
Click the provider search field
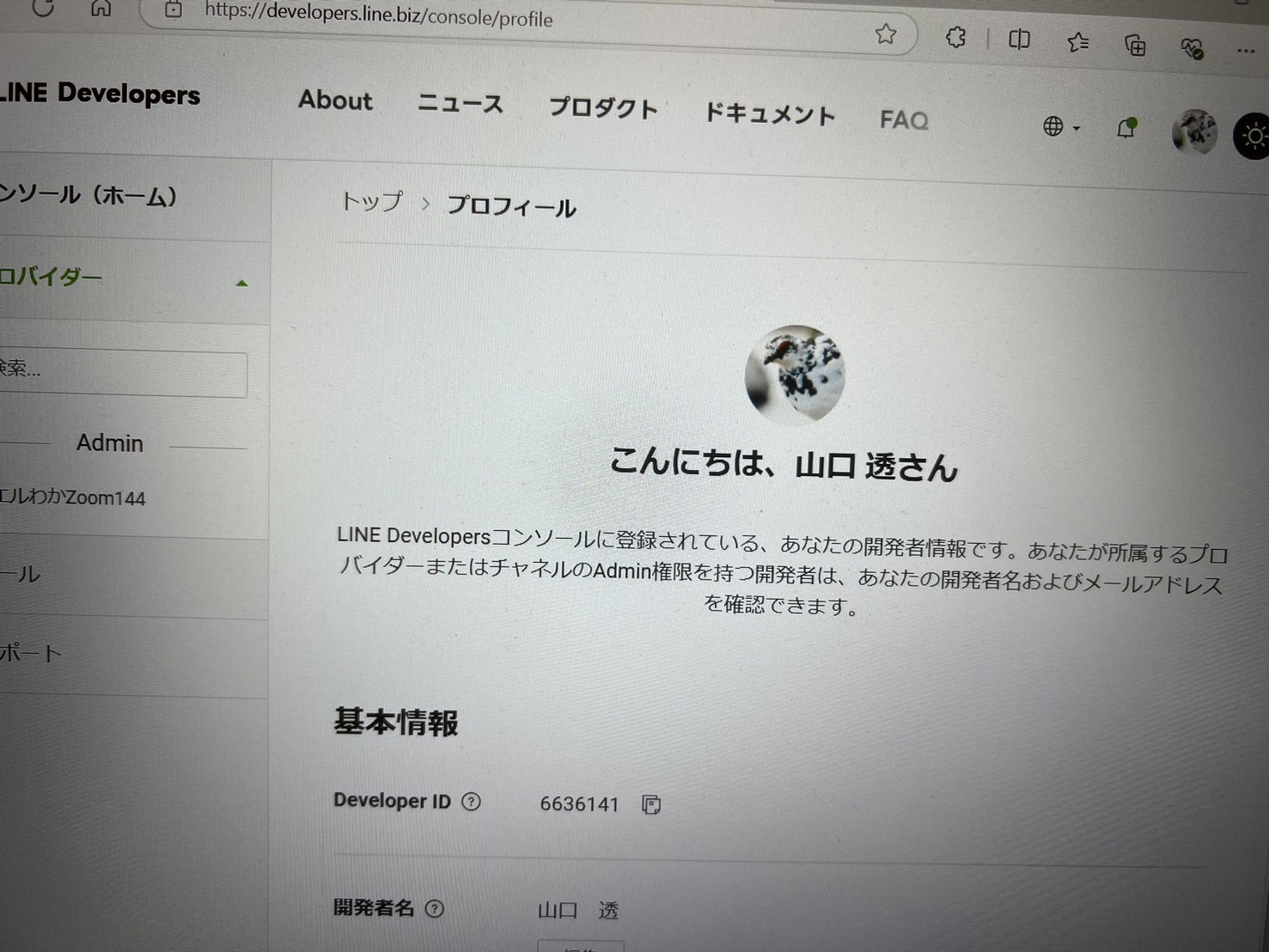pyautogui.click(x=124, y=373)
